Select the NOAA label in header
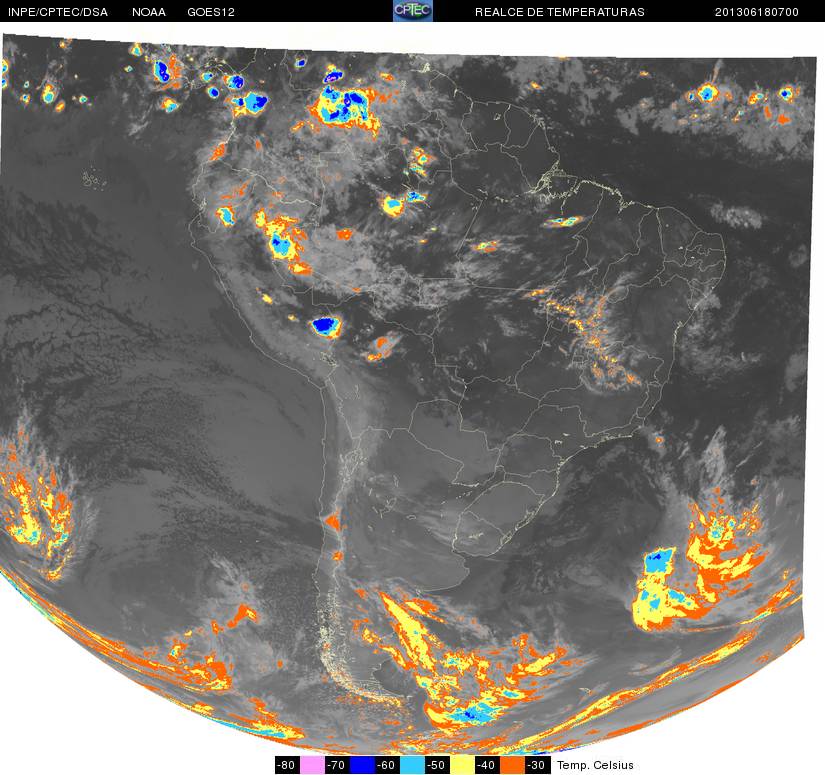The height and width of the screenshot is (775, 825). (149, 12)
